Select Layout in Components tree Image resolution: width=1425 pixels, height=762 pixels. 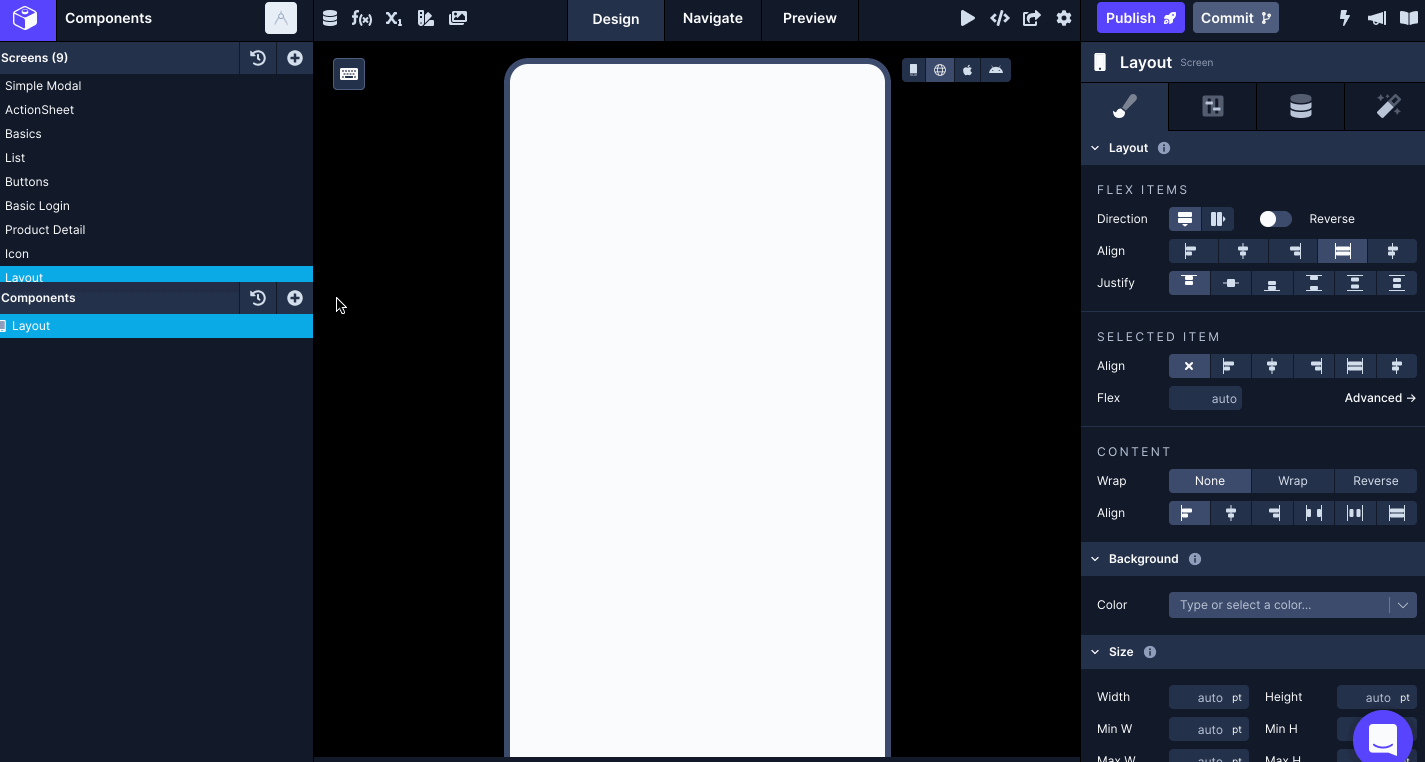tap(156, 326)
